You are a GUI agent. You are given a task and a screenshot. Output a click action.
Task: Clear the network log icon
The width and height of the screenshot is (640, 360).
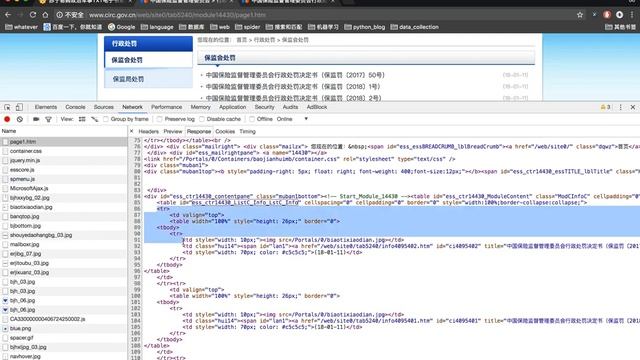click(20, 119)
